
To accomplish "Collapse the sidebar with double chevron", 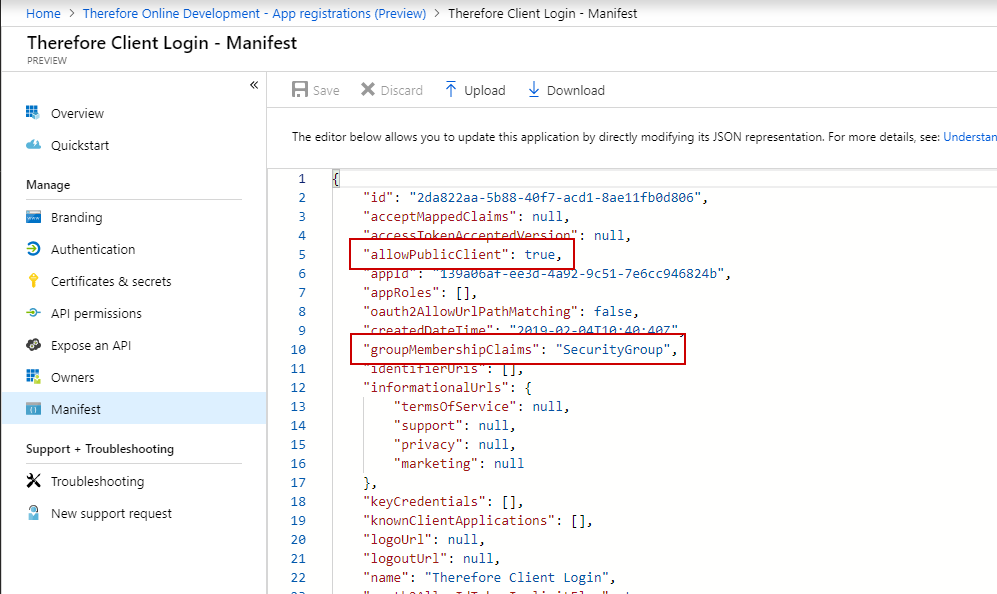I will [254, 85].
